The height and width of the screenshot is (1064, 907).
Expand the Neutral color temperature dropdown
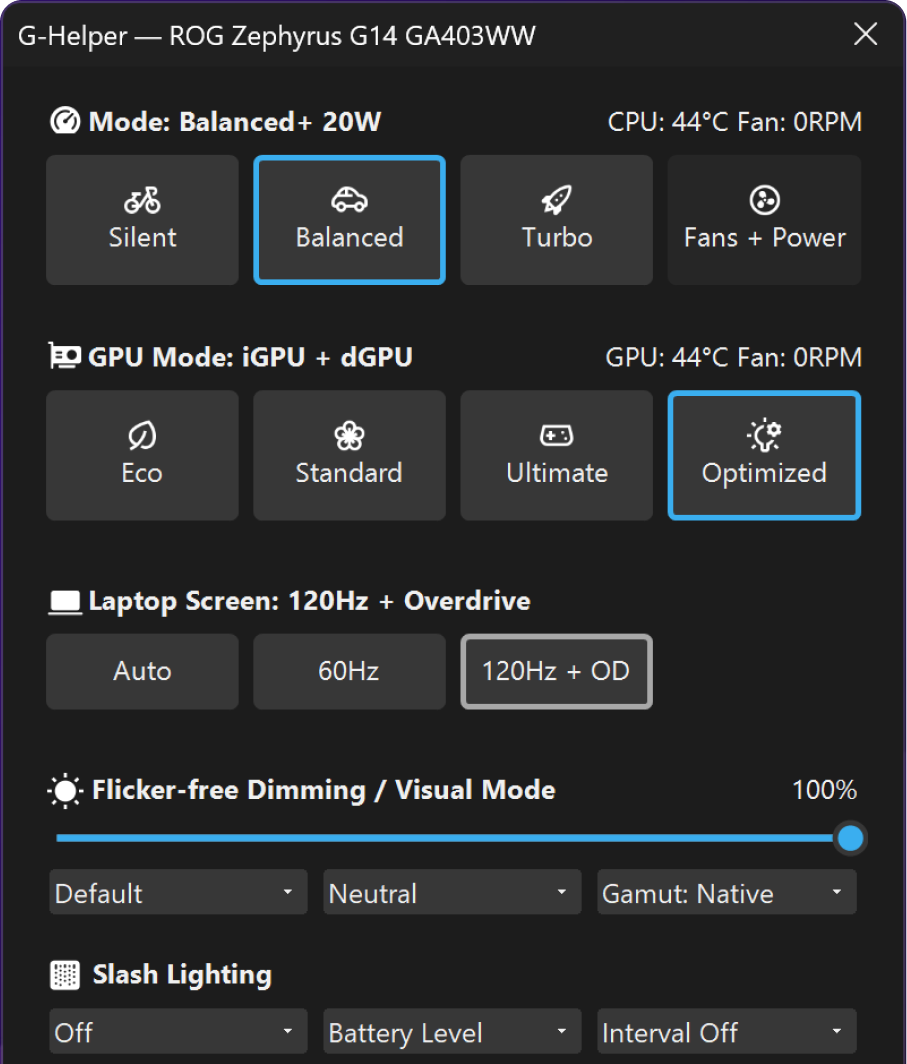(452, 892)
